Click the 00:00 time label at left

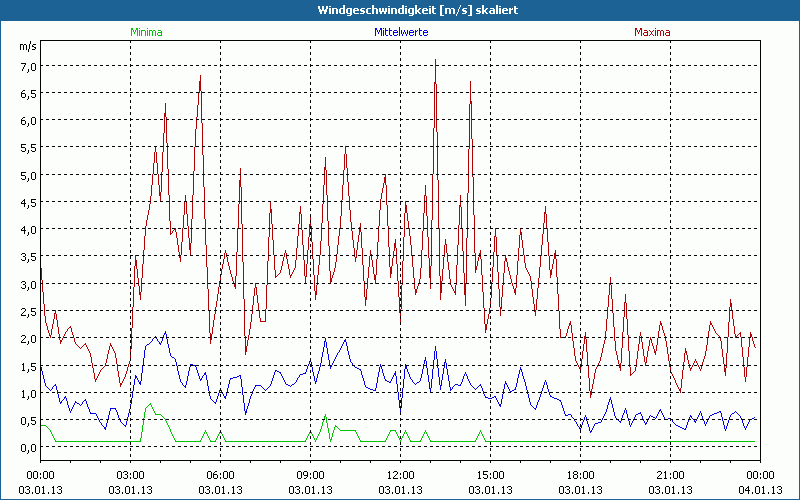tap(40, 474)
